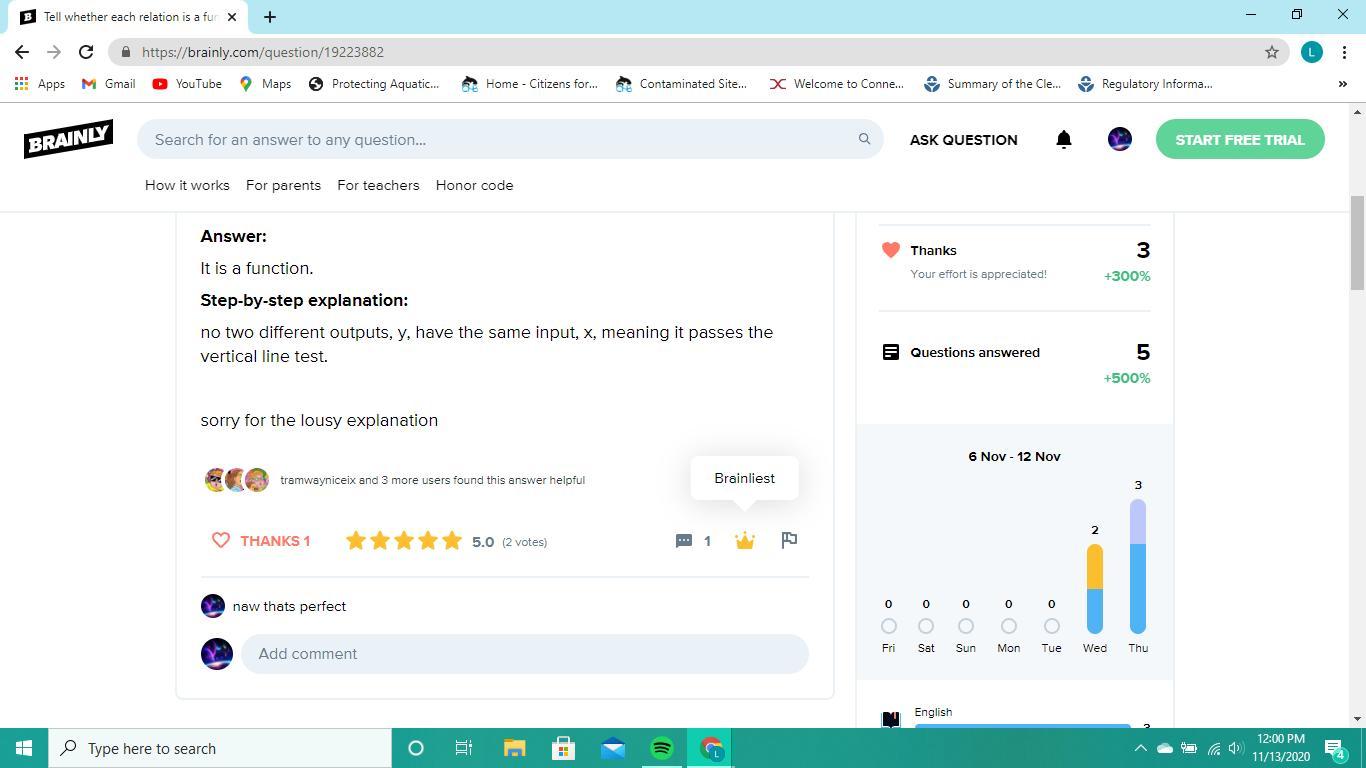The height and width of the screenshot is (768, 1366).
Task: Open Mail app from taskbar
Action: point(613,748)
